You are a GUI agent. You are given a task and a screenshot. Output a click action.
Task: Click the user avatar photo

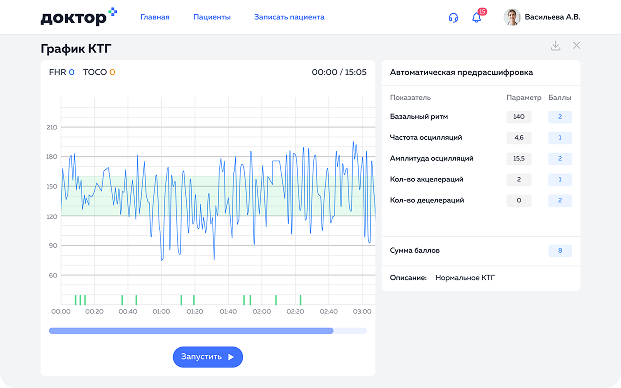tap(512, 17)
